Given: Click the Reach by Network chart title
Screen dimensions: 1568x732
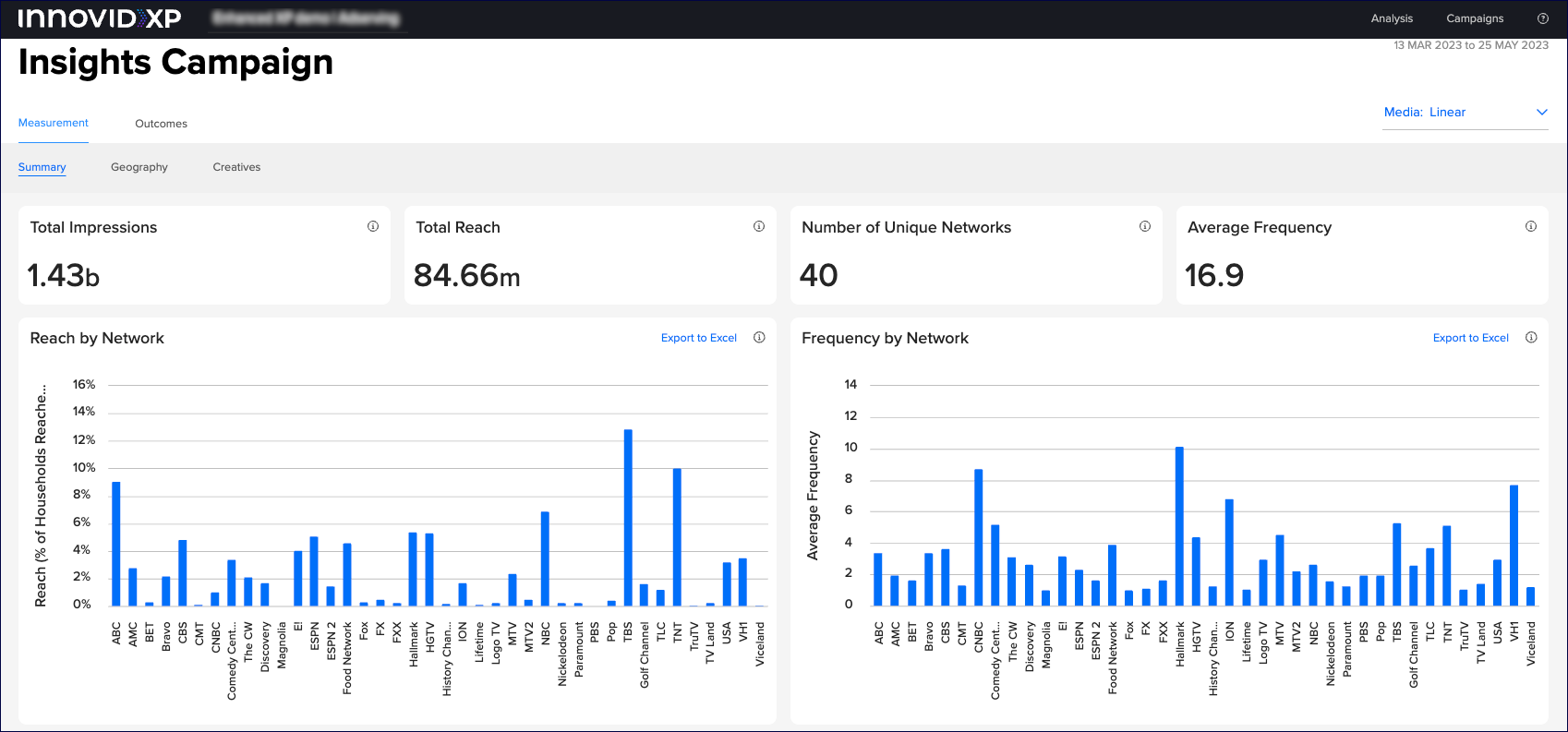Looking at the screenshot, I should (97, 338).
